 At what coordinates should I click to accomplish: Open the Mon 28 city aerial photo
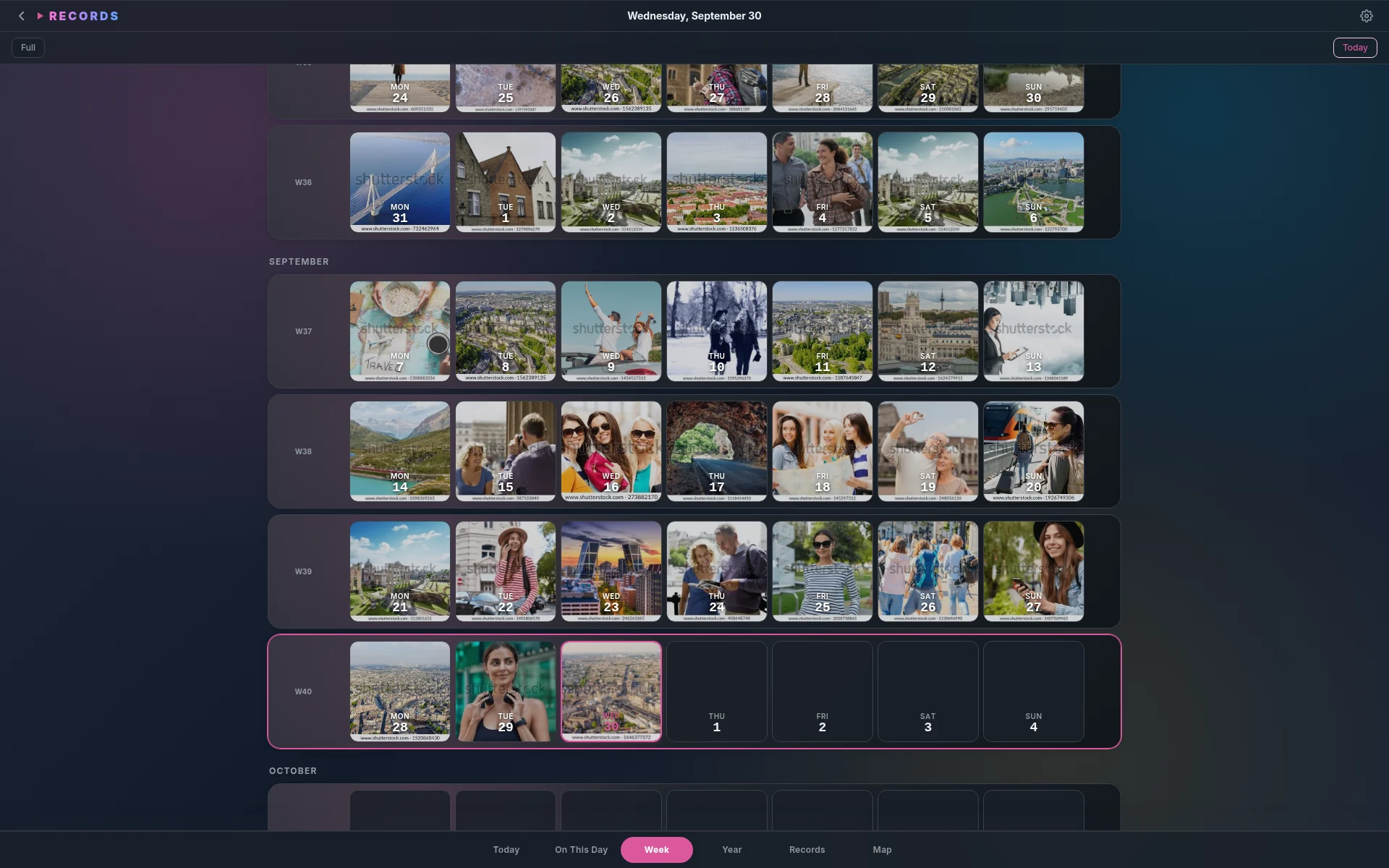point(400,692)
